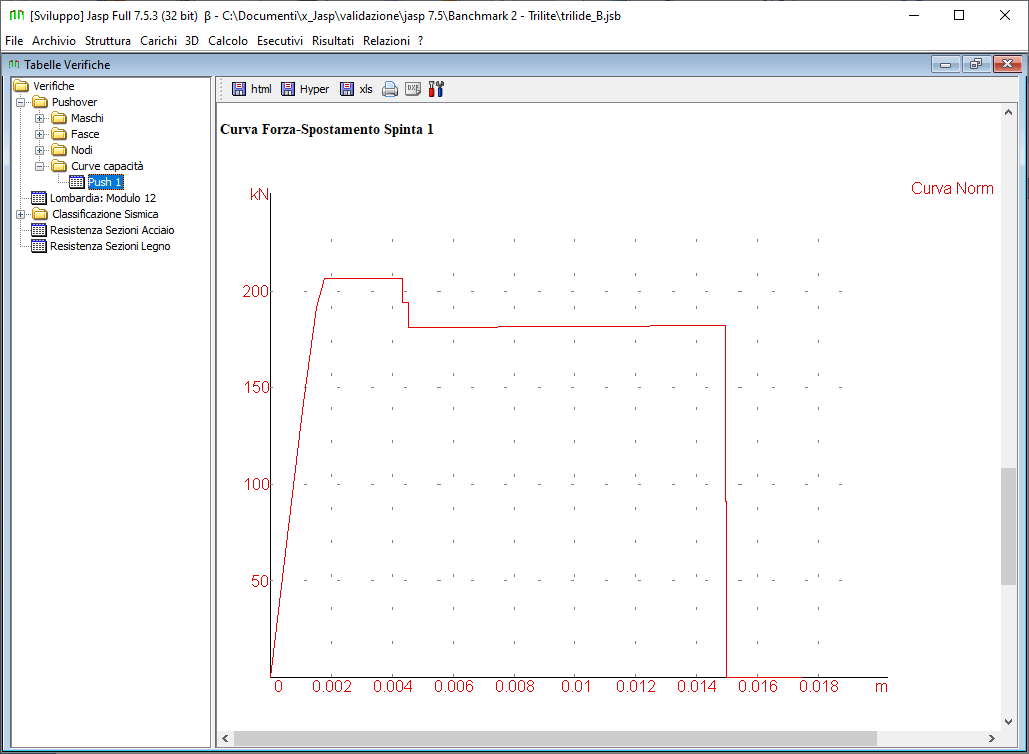Open the Struttura menu
This screenshot has width=1029, height=754.
[108, 41]
